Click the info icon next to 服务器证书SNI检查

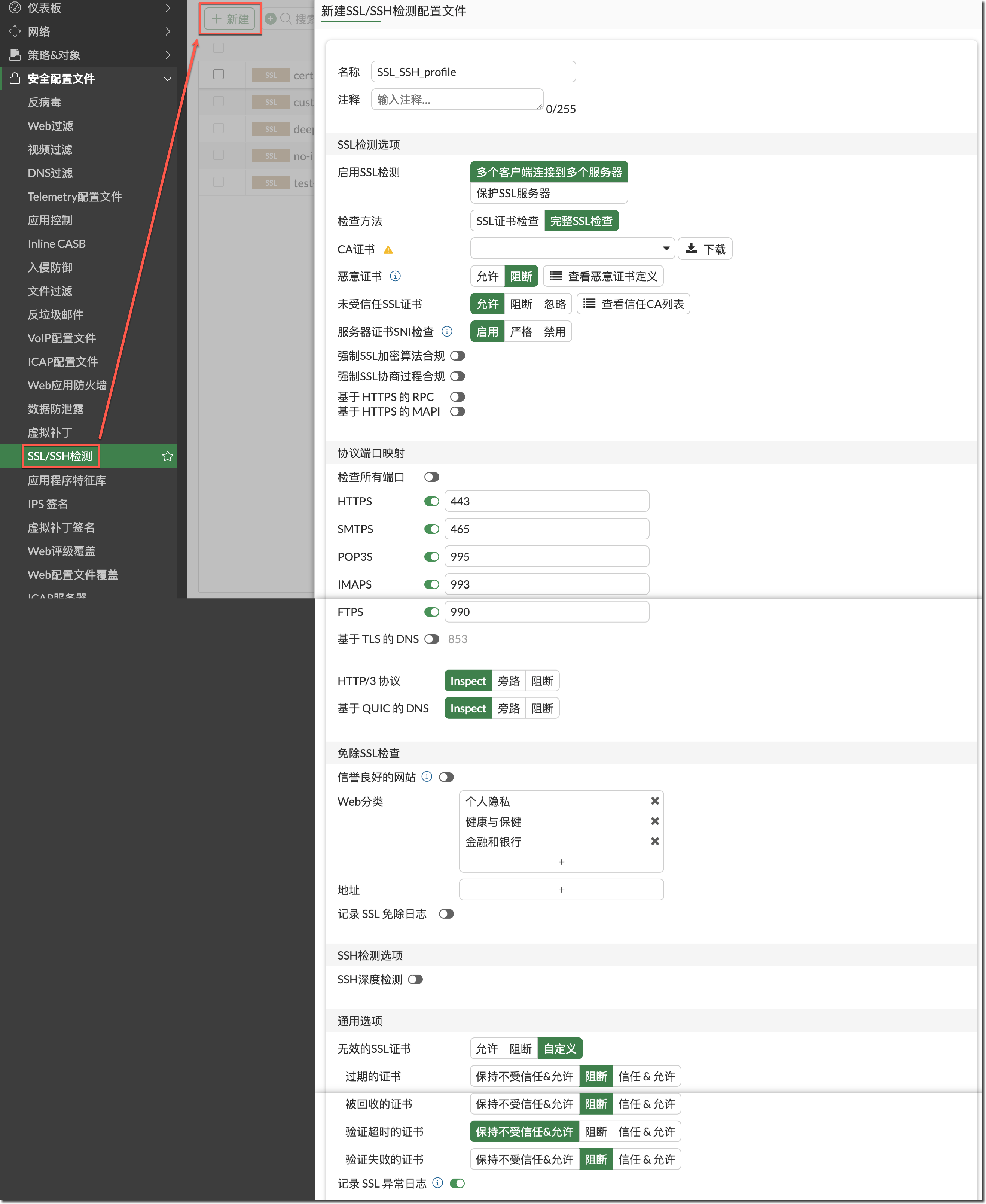point(447,331)
